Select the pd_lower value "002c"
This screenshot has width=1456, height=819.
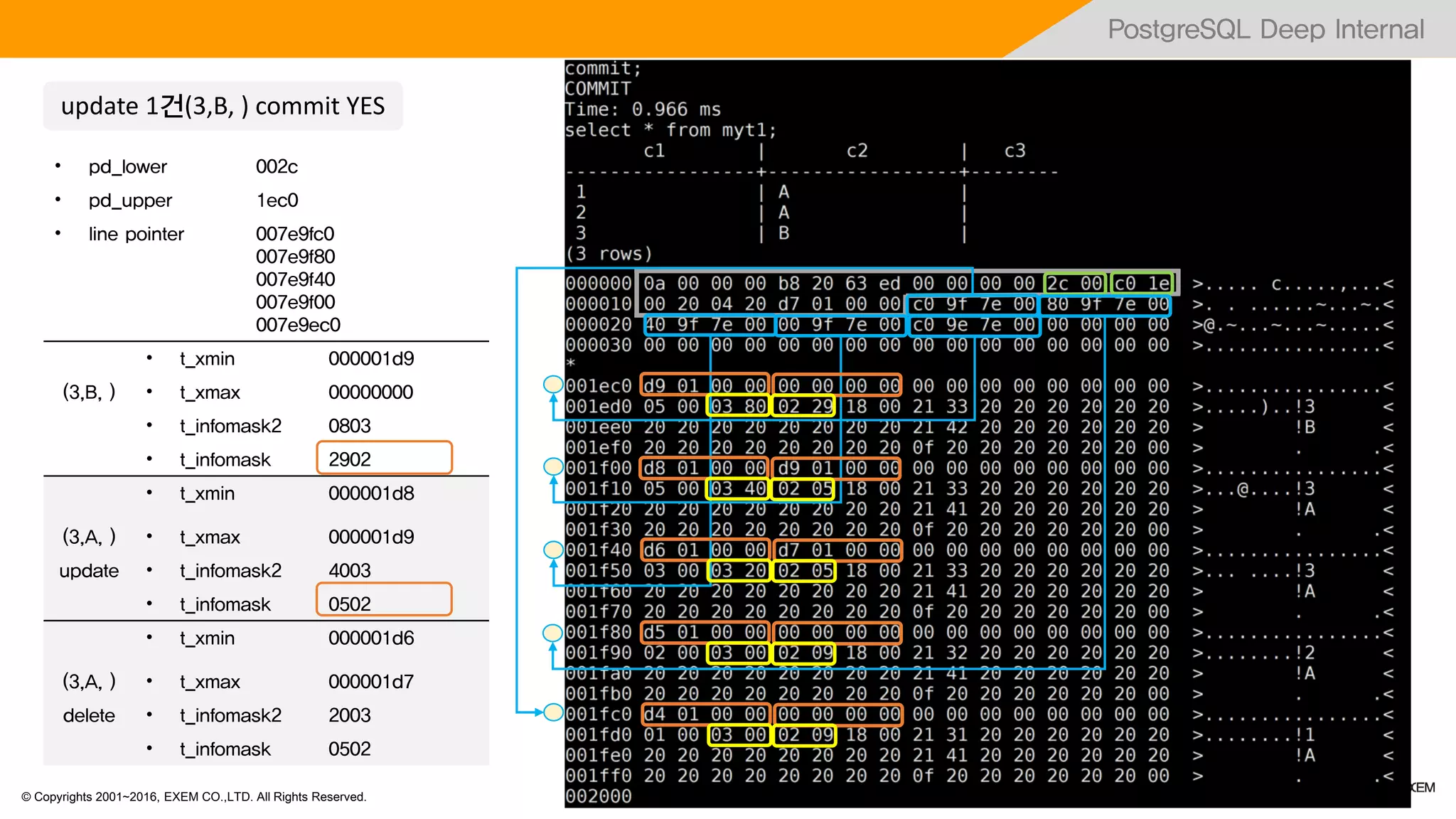pyautogui.click(x=277, y=166)
